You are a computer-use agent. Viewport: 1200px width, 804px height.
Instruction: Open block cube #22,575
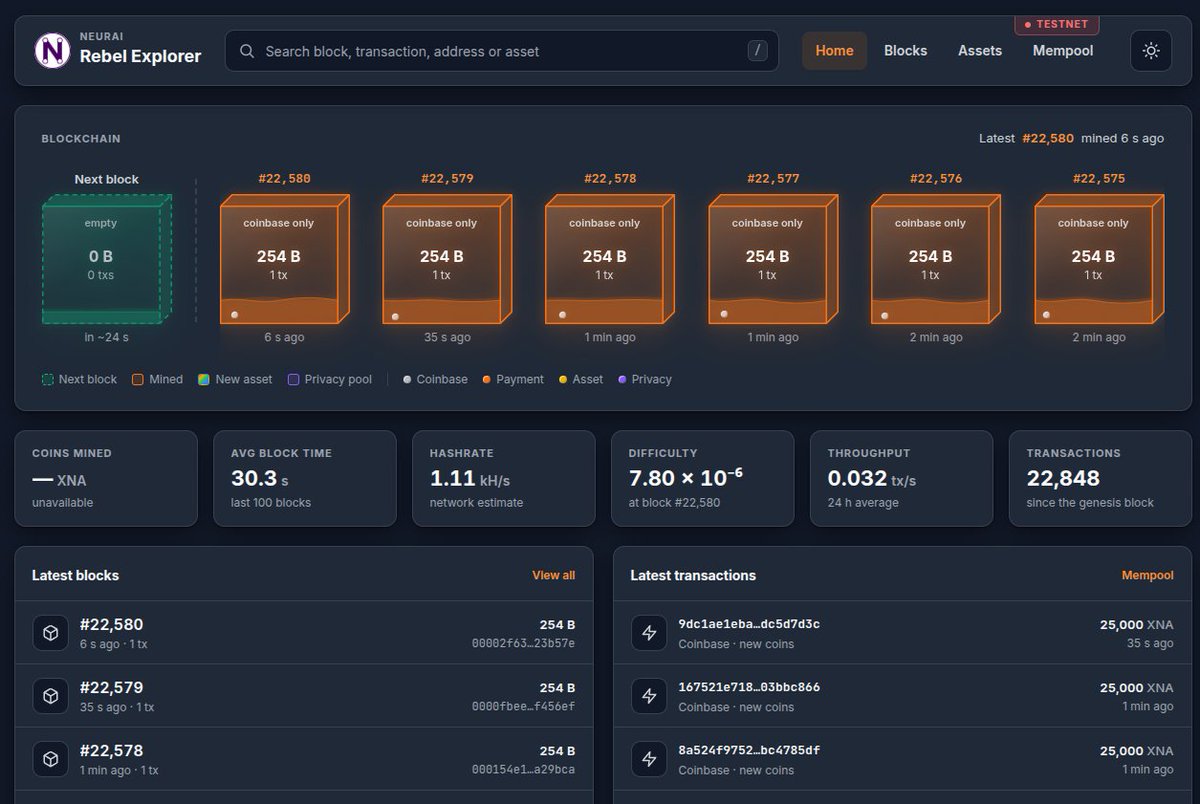1100,259
